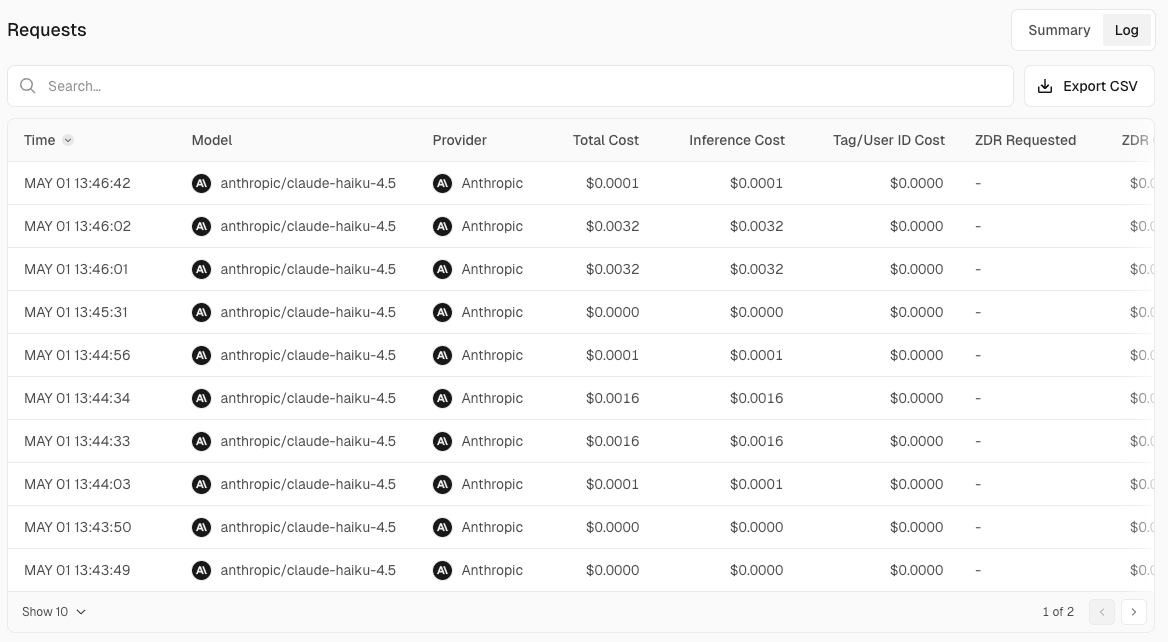Click Anthropic model logo in 13:44:34 row
Image resolution: width=1168 pixels, height=642 pixels.
pyautogui.click(x=201, y=398)
